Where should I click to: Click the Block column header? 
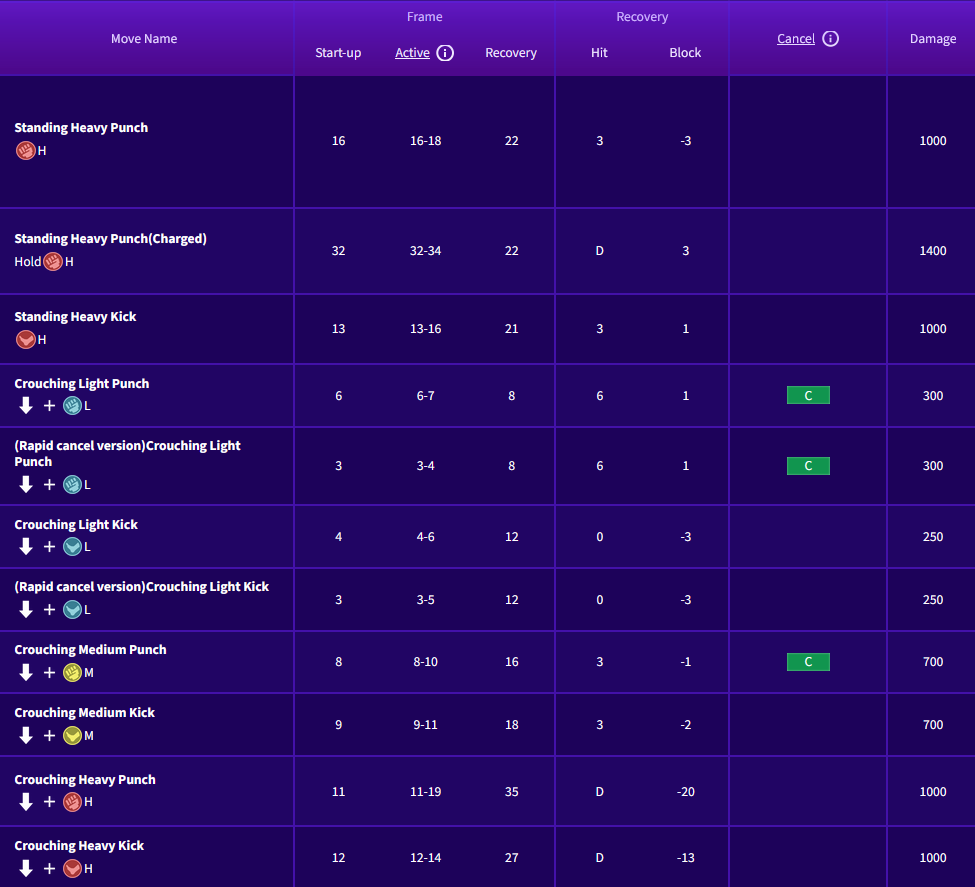coord(685,53)
